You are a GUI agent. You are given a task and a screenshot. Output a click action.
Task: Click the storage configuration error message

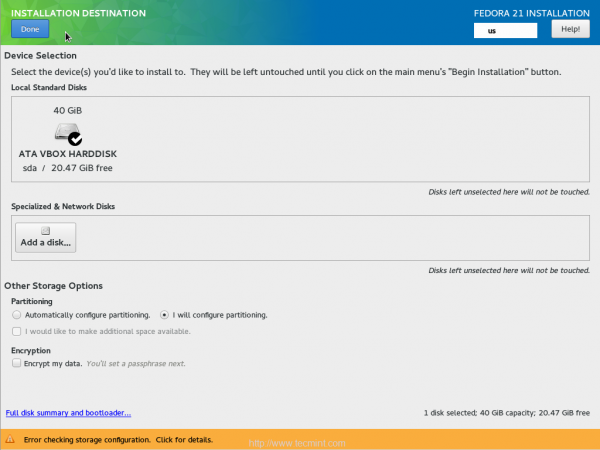pos(118,440)
